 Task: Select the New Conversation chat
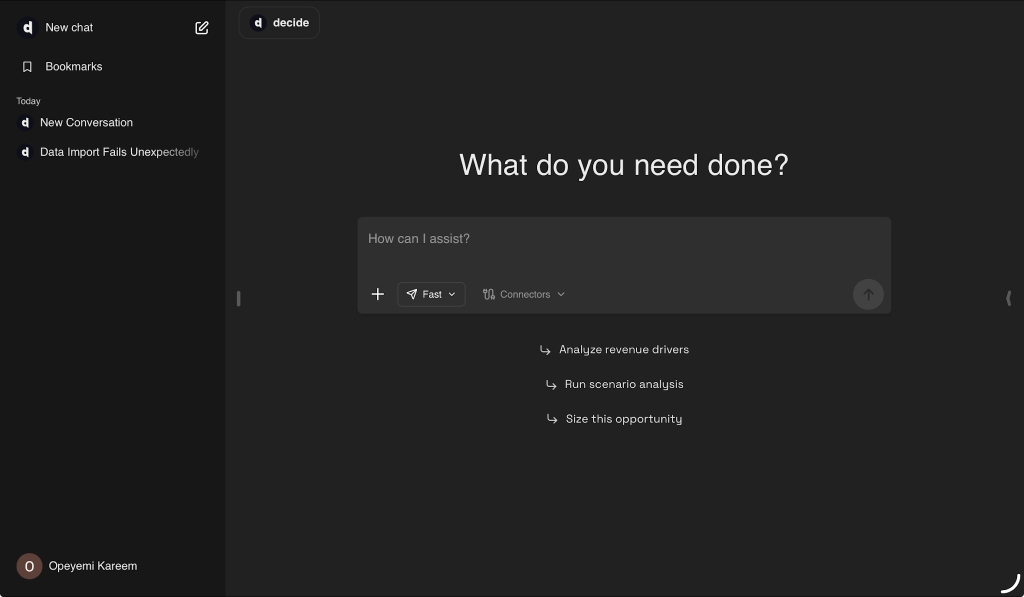[86, 122]
